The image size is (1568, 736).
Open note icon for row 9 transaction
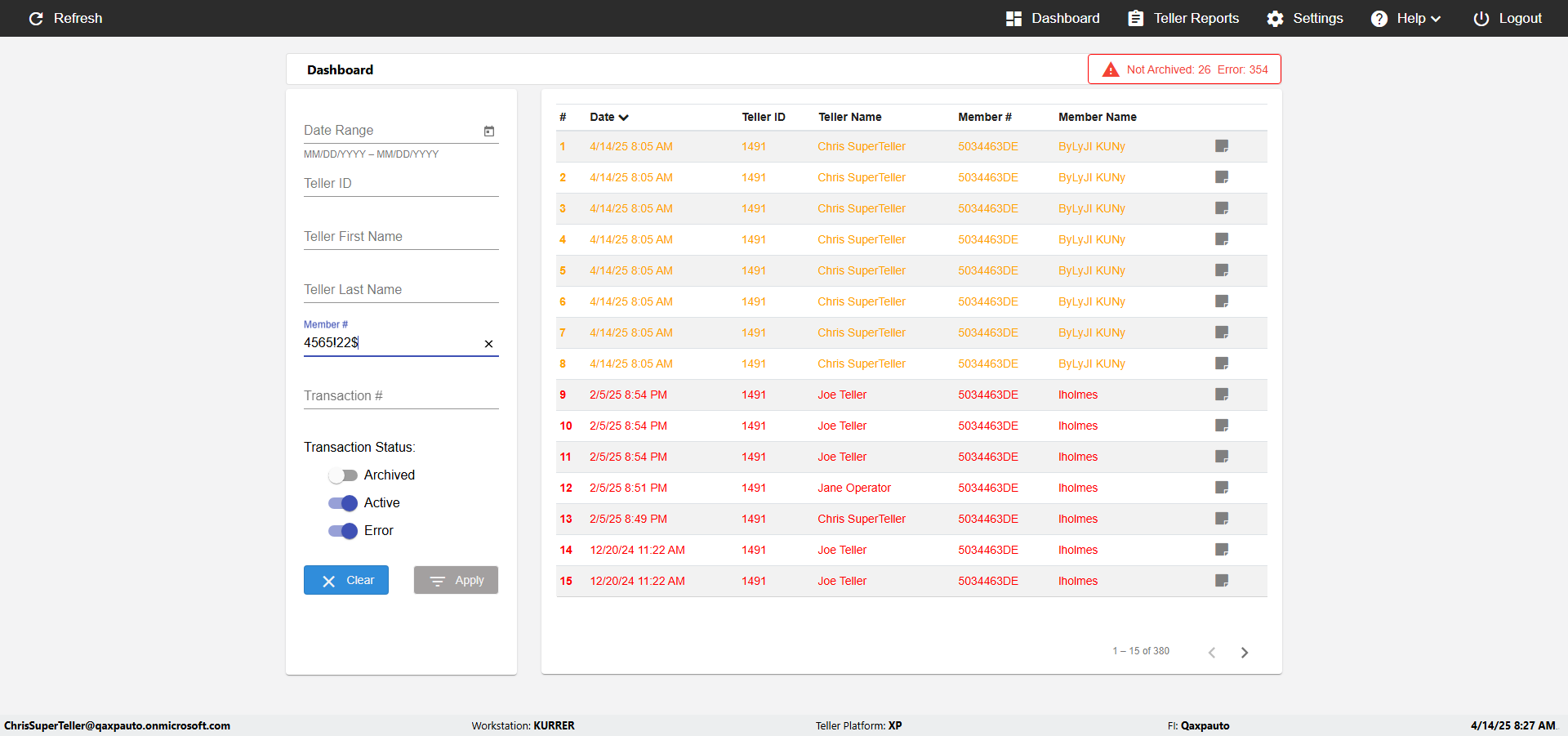tap(1222, 395)
